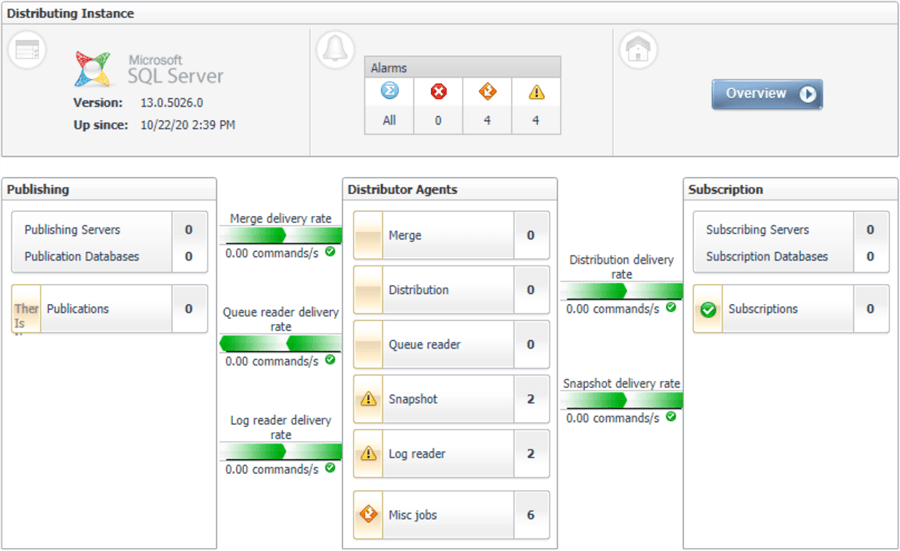Open the Queue reader agents row
The width and height of the screenshot is (900, 551).
click(451, 344)
